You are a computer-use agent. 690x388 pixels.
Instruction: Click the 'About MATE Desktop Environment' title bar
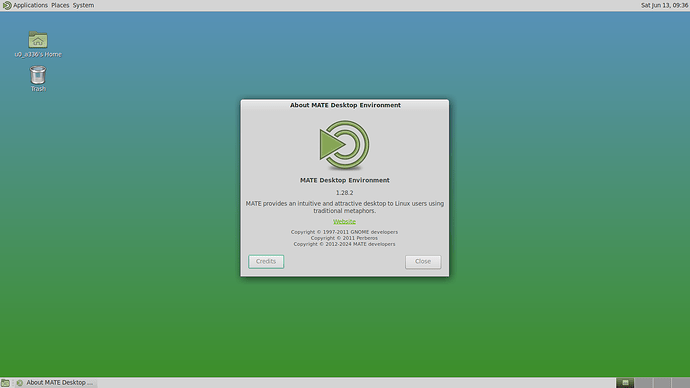(x=345, y=105)
